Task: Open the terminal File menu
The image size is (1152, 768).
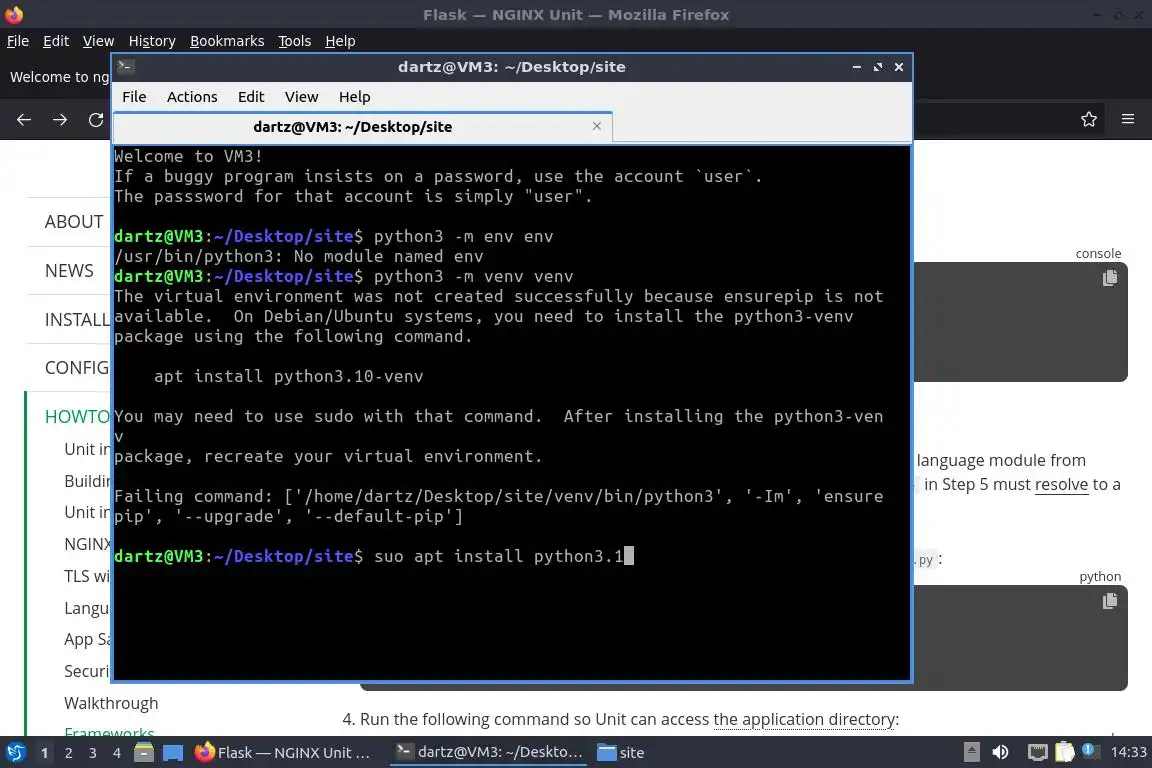Action: pos(134,97)
